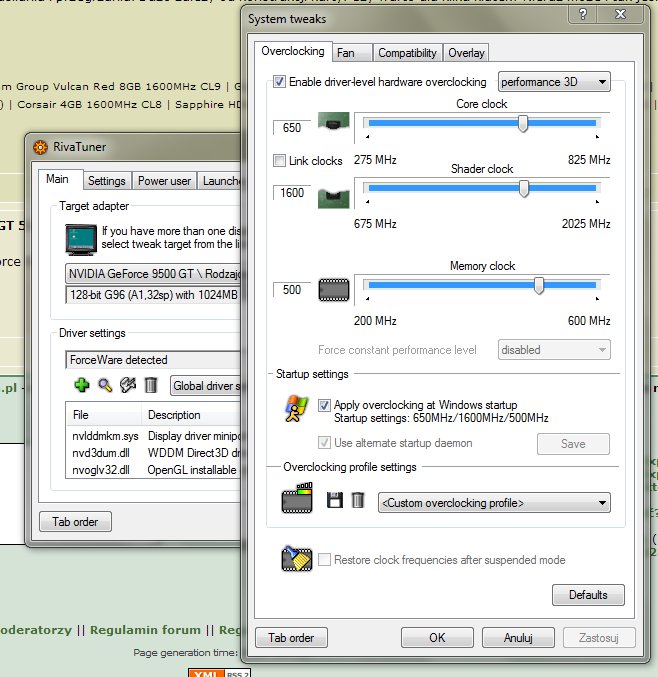
Task: Click Tab order in RivaTuner window
Action: click(75, 522)
